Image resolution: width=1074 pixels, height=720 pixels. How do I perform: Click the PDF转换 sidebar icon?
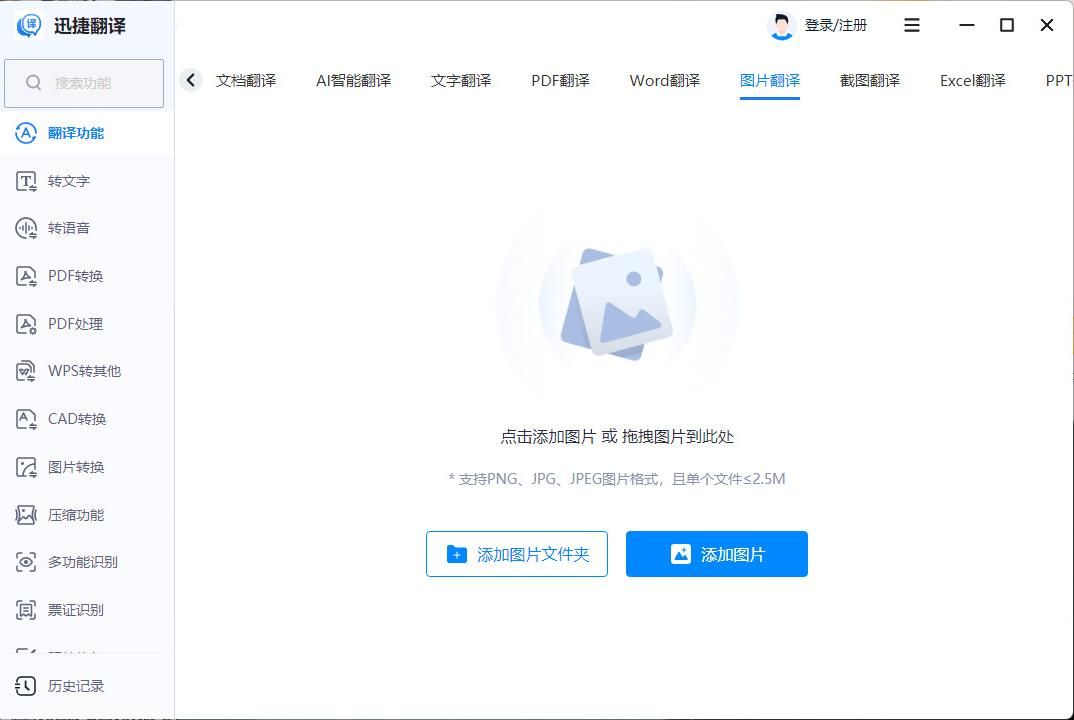pos(26,276)
